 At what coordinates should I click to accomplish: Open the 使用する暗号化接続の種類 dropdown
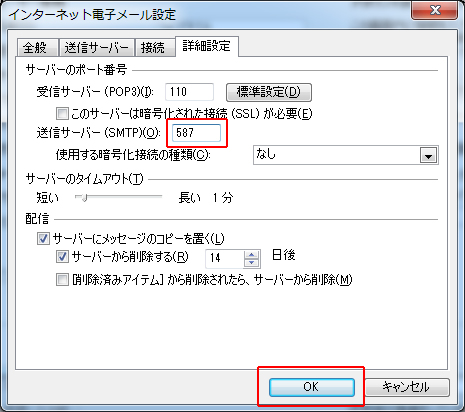[x=346, y=155]
